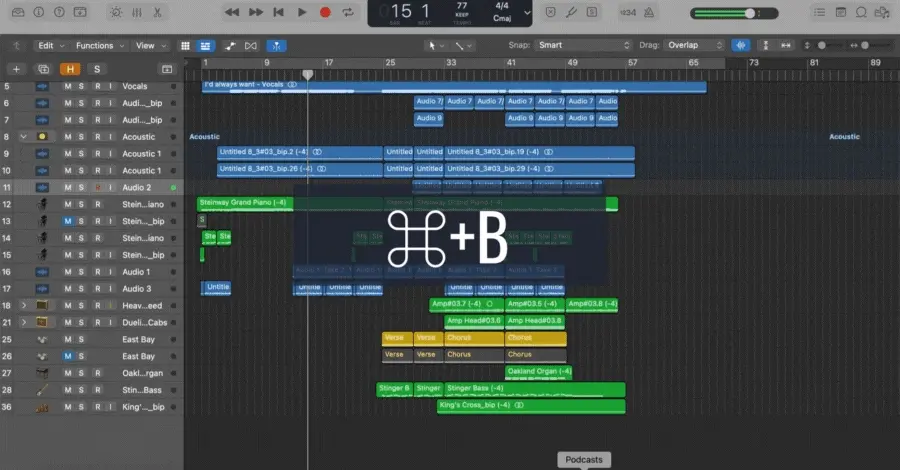This screenshot has width=900, height=470.
Task: Expand track 21 Dueli...Cabs stack
Action: (24, 322)
